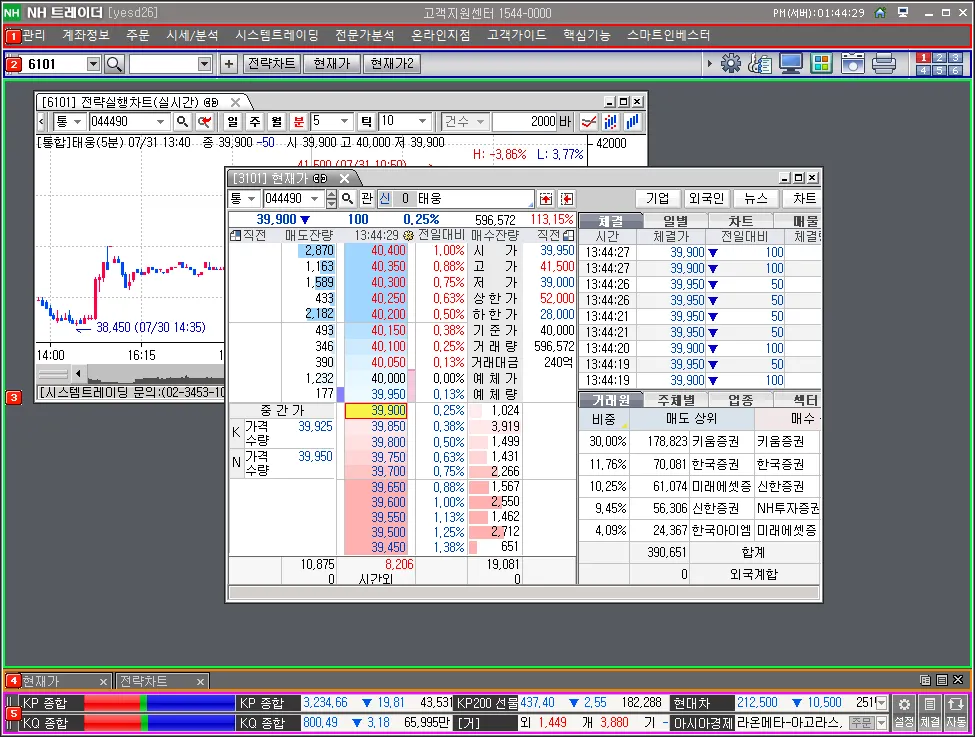Open the empty combo box dropdown in main toolbar
This screenshot has height=737, width=975.
coord(205,64)
